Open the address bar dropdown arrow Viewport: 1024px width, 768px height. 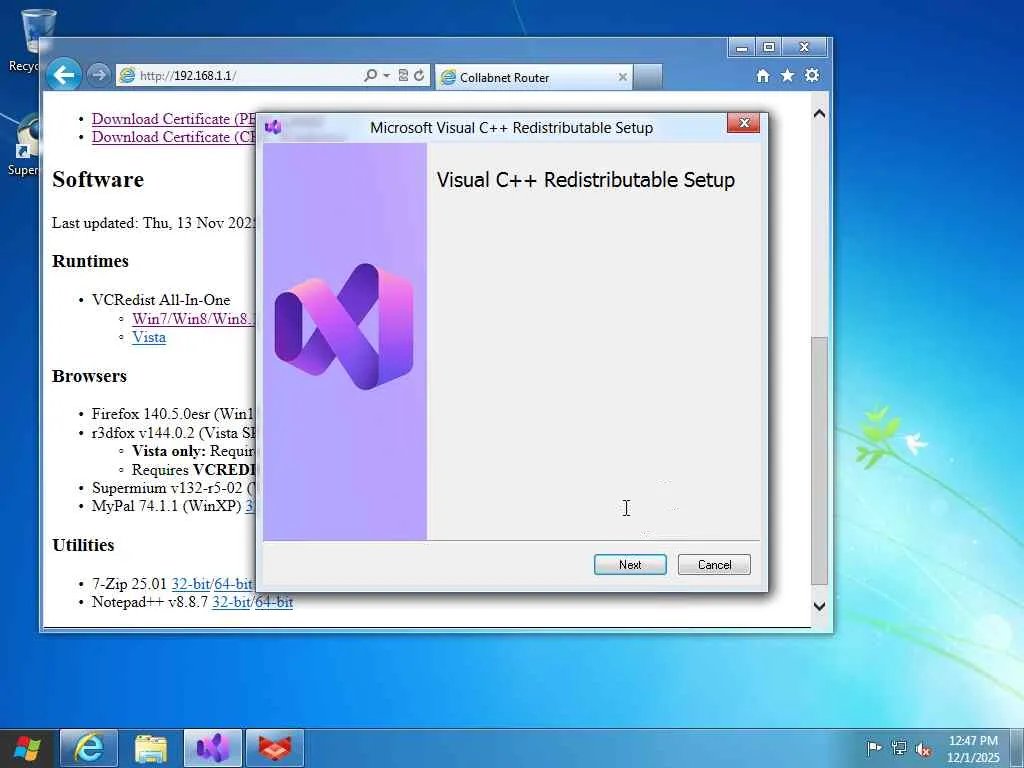(x=387, y=76)
